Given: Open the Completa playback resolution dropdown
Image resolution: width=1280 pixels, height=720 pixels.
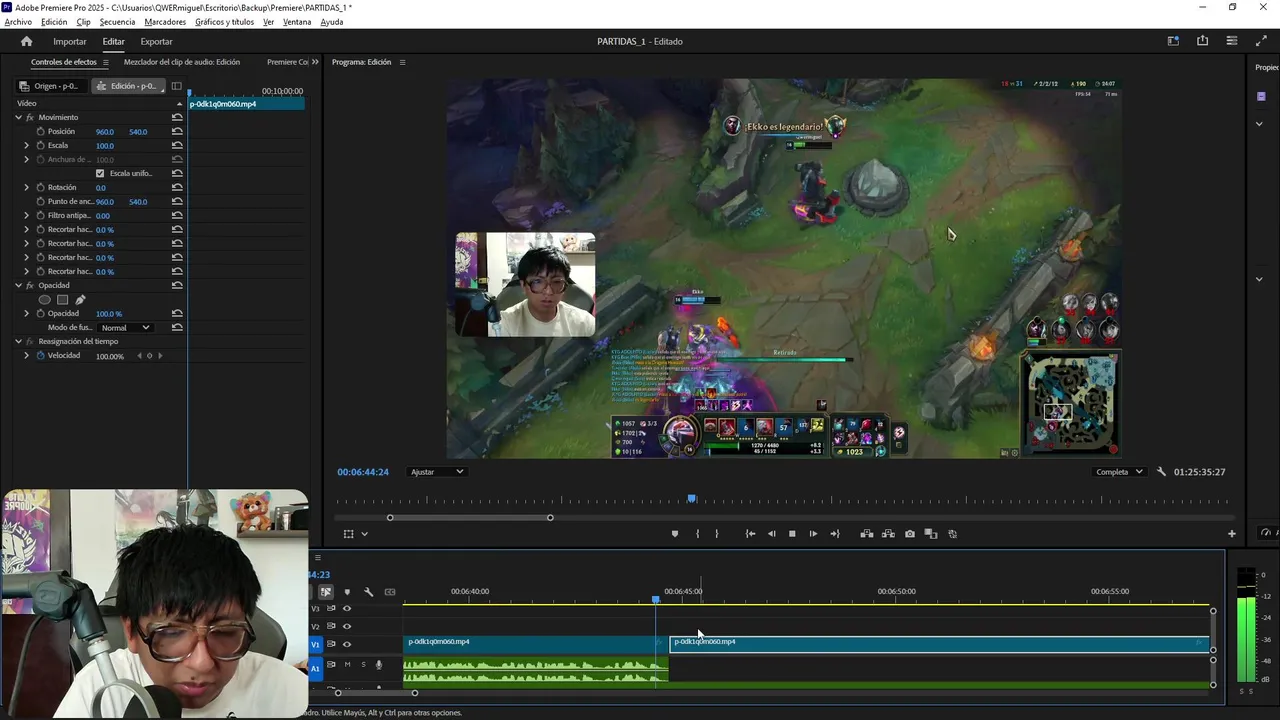Looking at the screenshot, I should click(1119, 472).
